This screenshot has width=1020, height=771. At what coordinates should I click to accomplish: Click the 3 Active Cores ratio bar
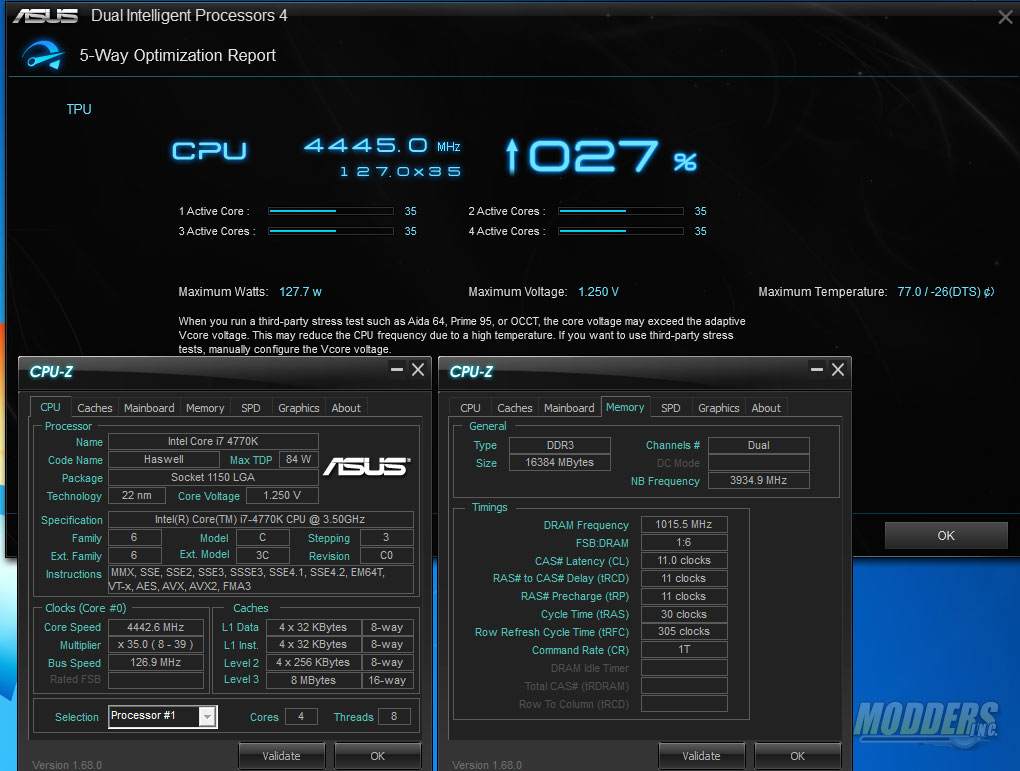coord(331,231)
